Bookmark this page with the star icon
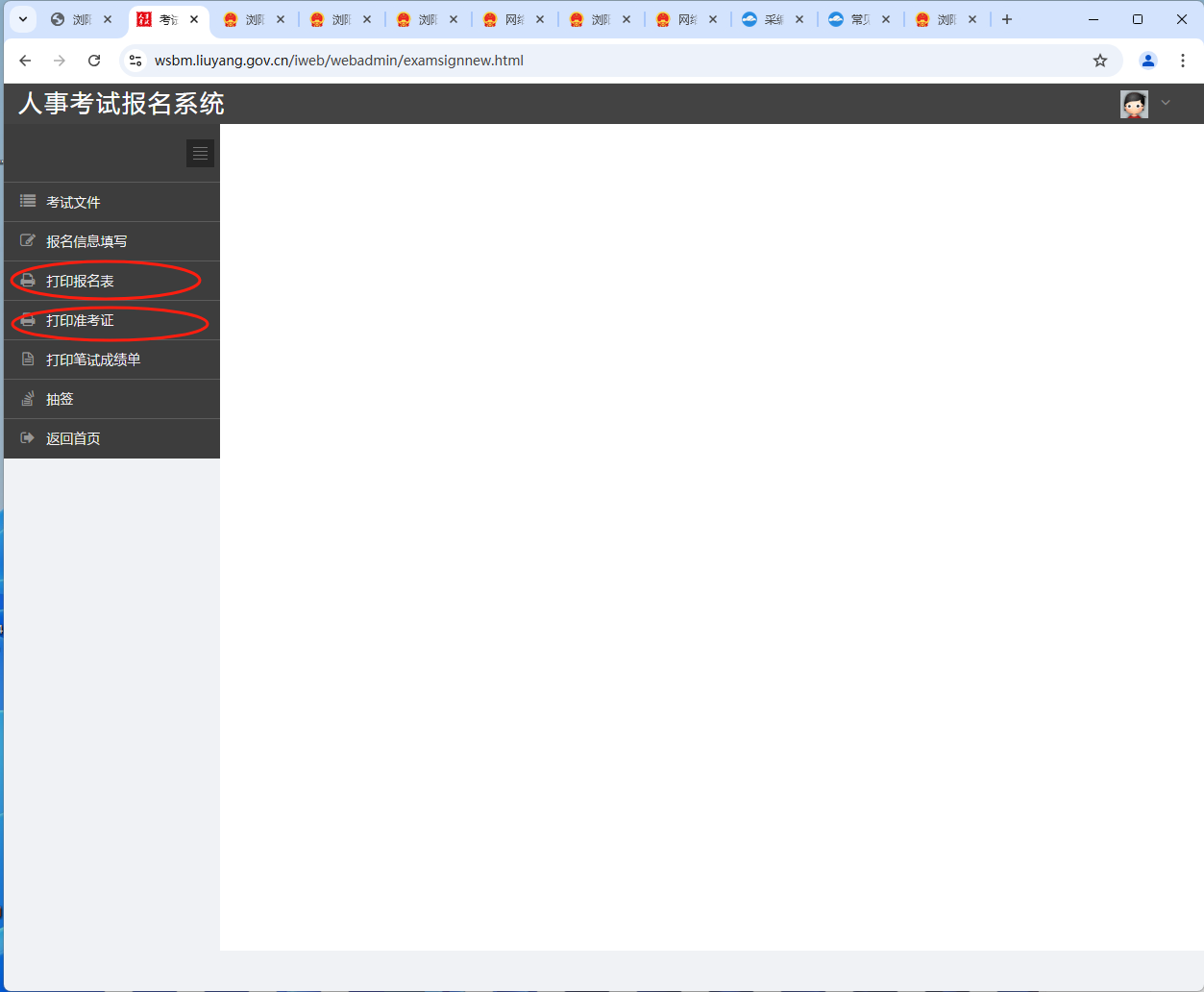 click(x=1100, y=61)
